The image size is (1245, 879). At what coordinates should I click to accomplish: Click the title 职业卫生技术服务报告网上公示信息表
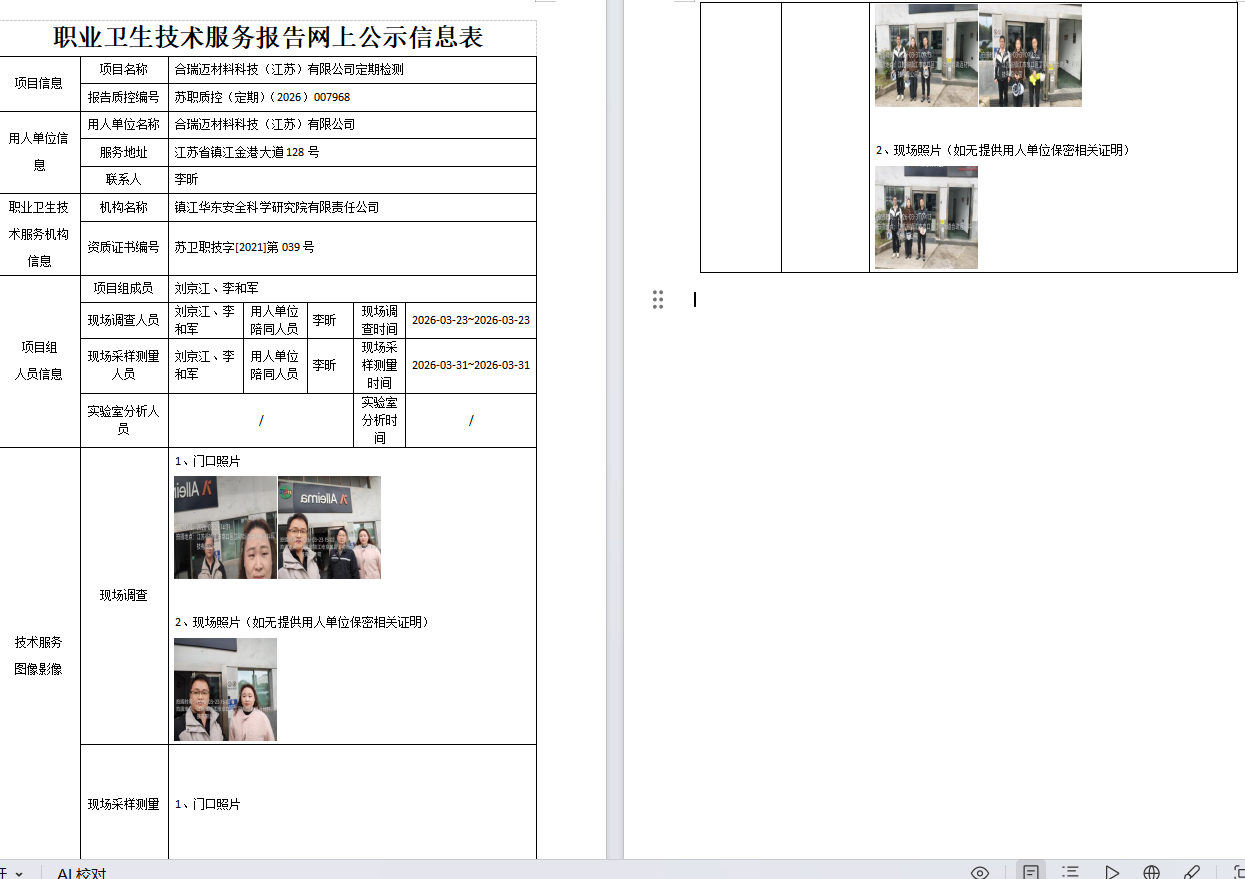point(268,38)
